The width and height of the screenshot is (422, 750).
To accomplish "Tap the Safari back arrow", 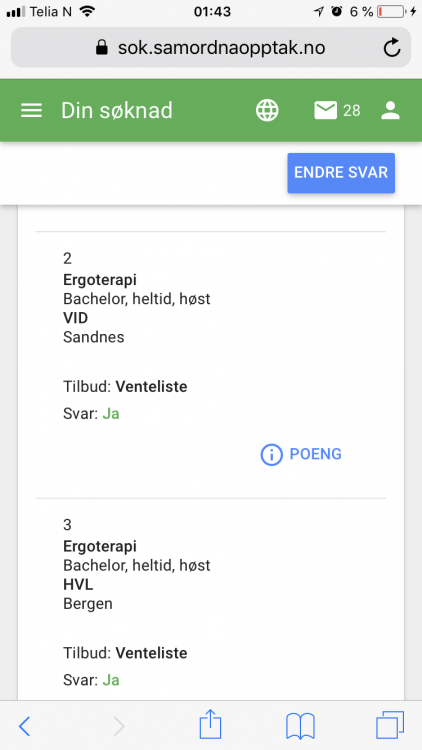I will [x=24, y=727].
